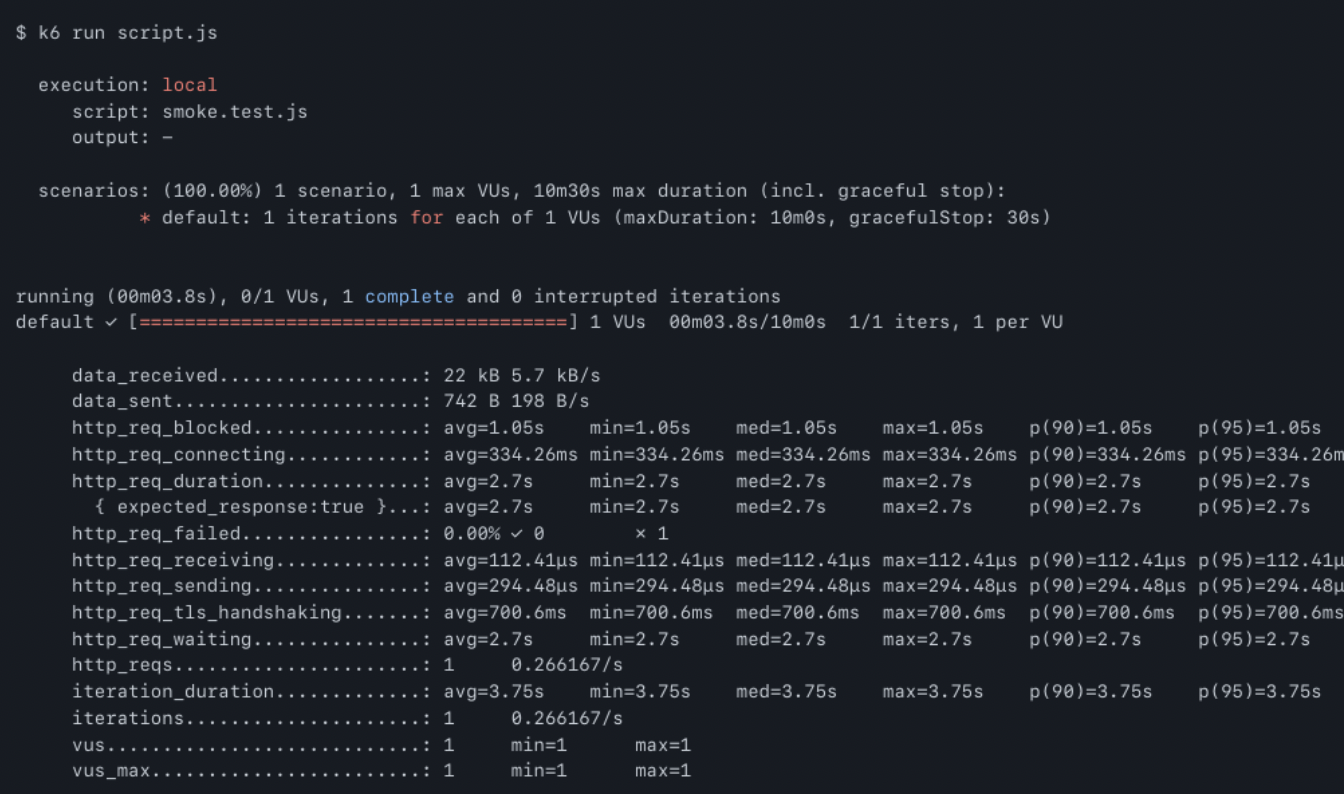The height and width of the screenshot is (794, 1344).
Task: Click 'max=334.26ms' in http_req_connecting row
Action: (x=950, y=455)
